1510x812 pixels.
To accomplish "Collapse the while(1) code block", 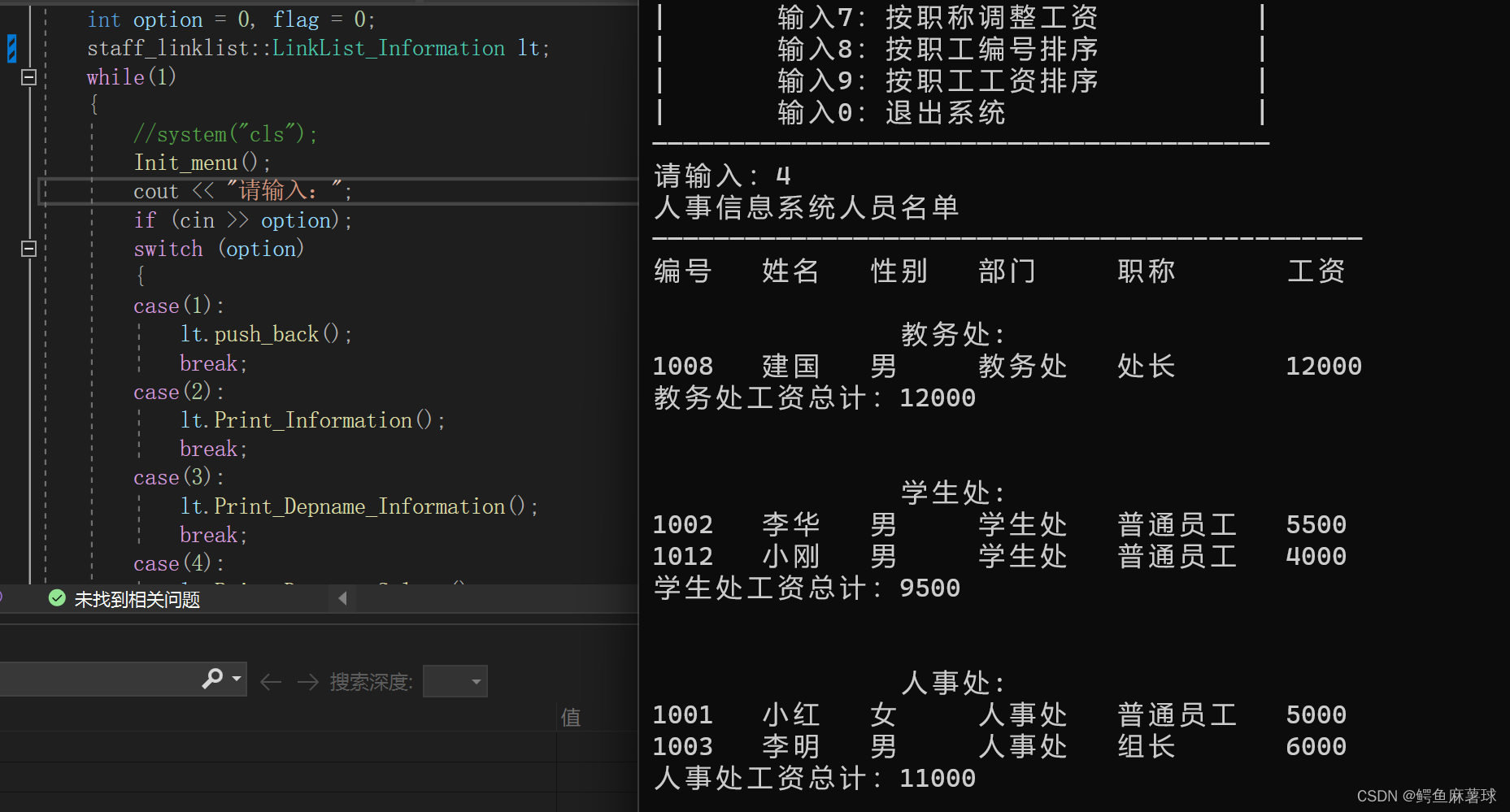I will [28, 77].
